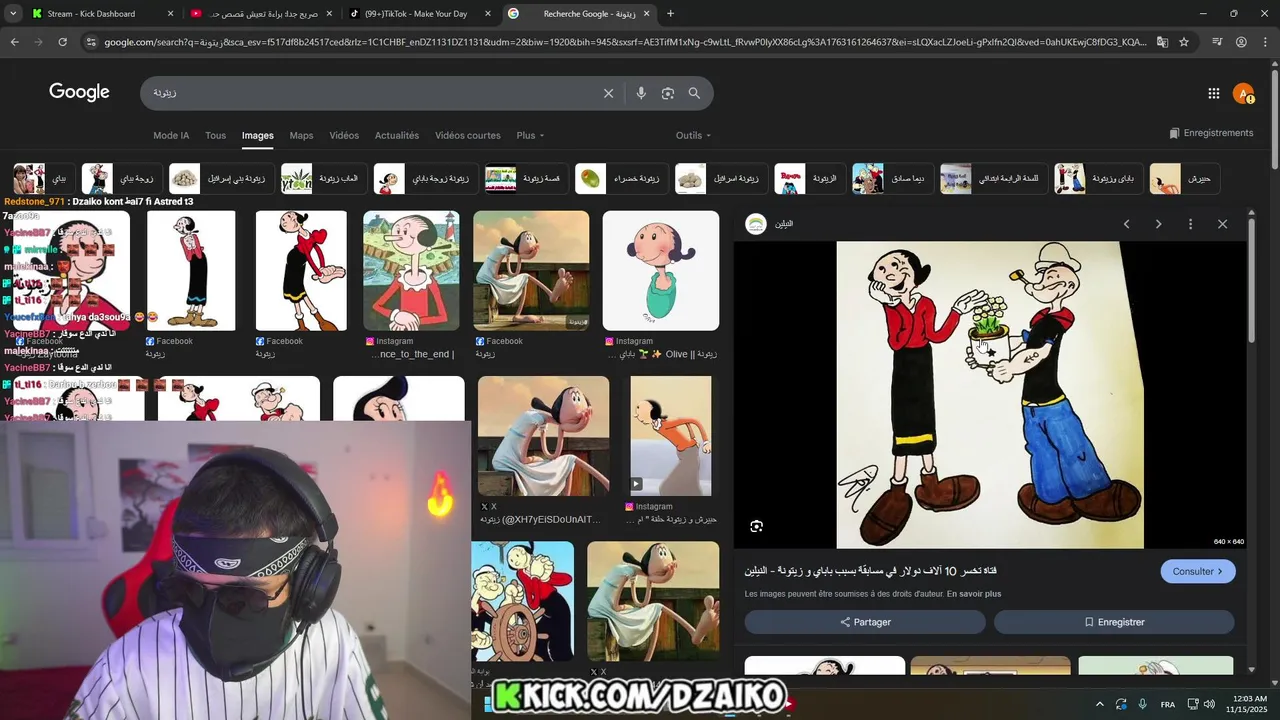
Task: Close the Stream - Kick Dashboard tab
Action: pos(170,14)
